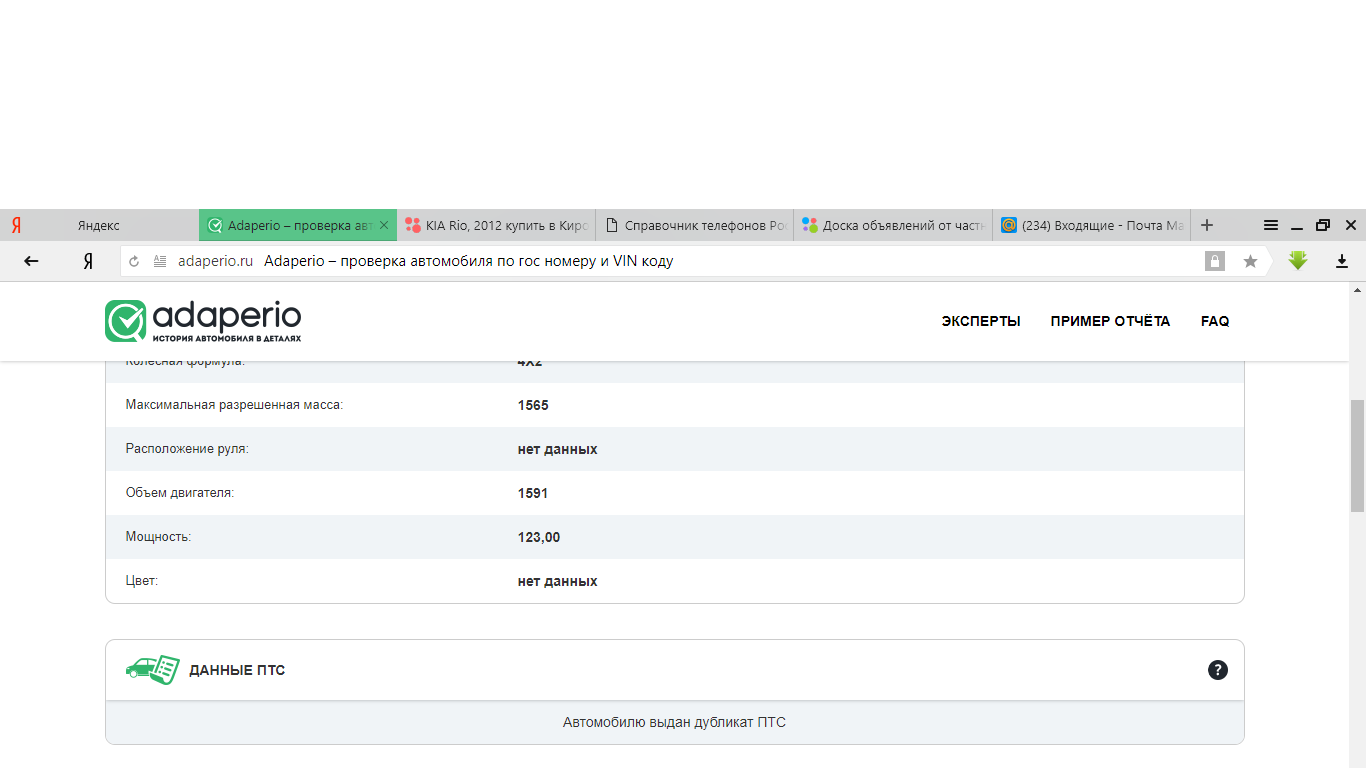This screenshot has height=768, width=1366.
Task: Click the page vertical scrollbar thumb
Action: [1357, 456]
